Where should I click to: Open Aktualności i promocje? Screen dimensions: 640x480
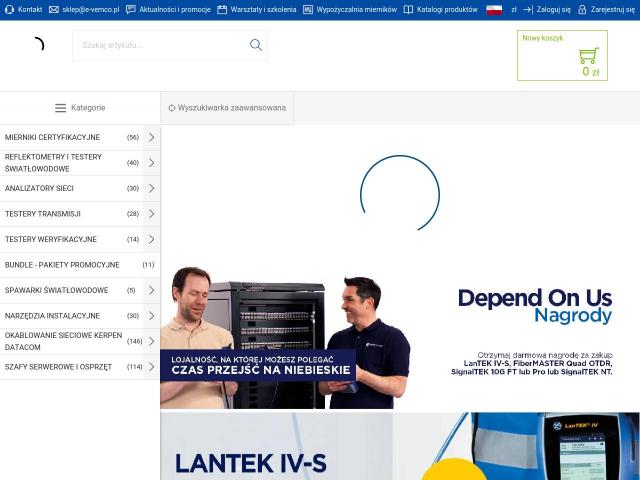(x=175, y=9)
